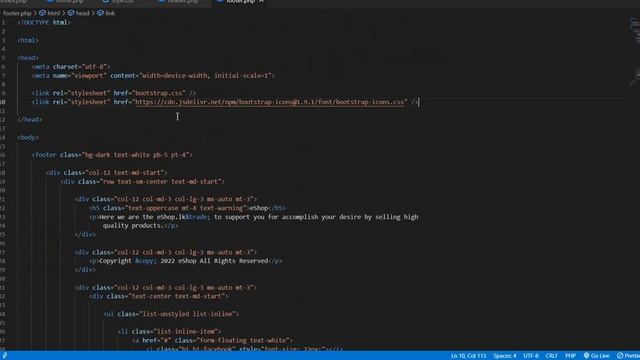Click the li class "list-inline-item" line

(x=169, y=331)
